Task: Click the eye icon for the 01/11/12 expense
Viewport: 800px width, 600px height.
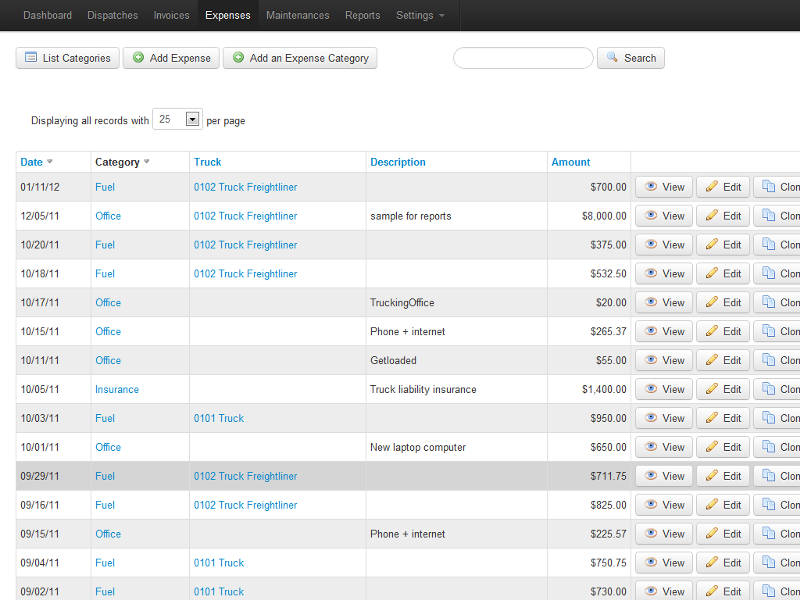Action: [x=651, y=187]
